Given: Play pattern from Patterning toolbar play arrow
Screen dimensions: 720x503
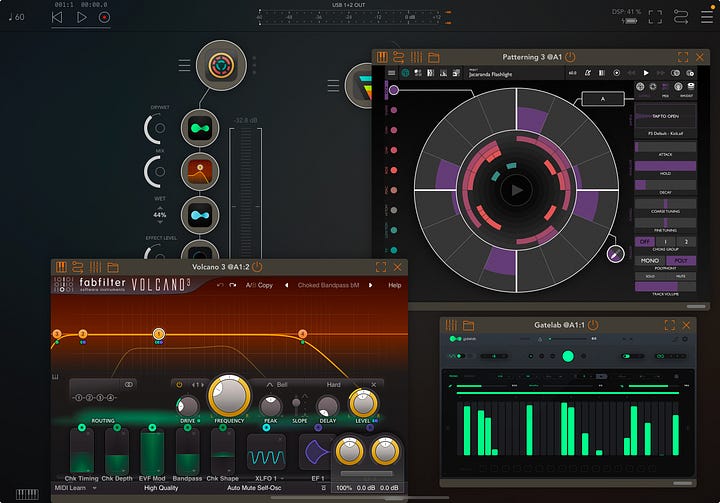Looking at the screenshot, I should 646,73.
